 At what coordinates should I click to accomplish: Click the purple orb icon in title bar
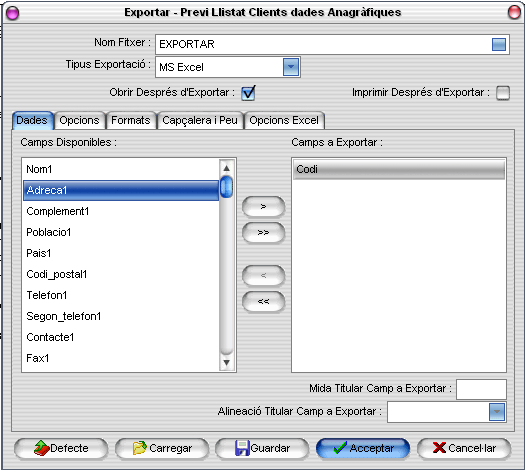pyautogui.click(x=12, y=13)
